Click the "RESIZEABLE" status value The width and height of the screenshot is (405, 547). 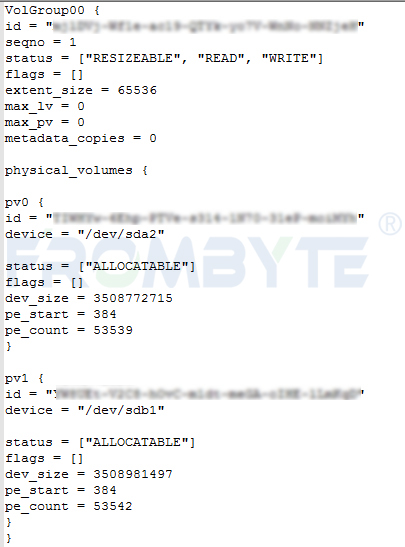pyautogui.click(x=133, y=58)
